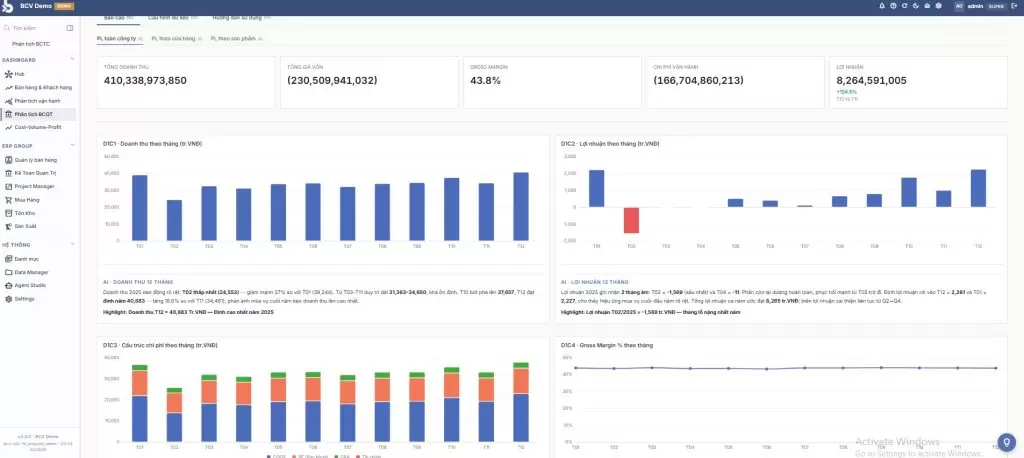Screen dimensions: 1024x458
Task: Select the PL toàn công ty tab
Action: (x=118, y=39)
